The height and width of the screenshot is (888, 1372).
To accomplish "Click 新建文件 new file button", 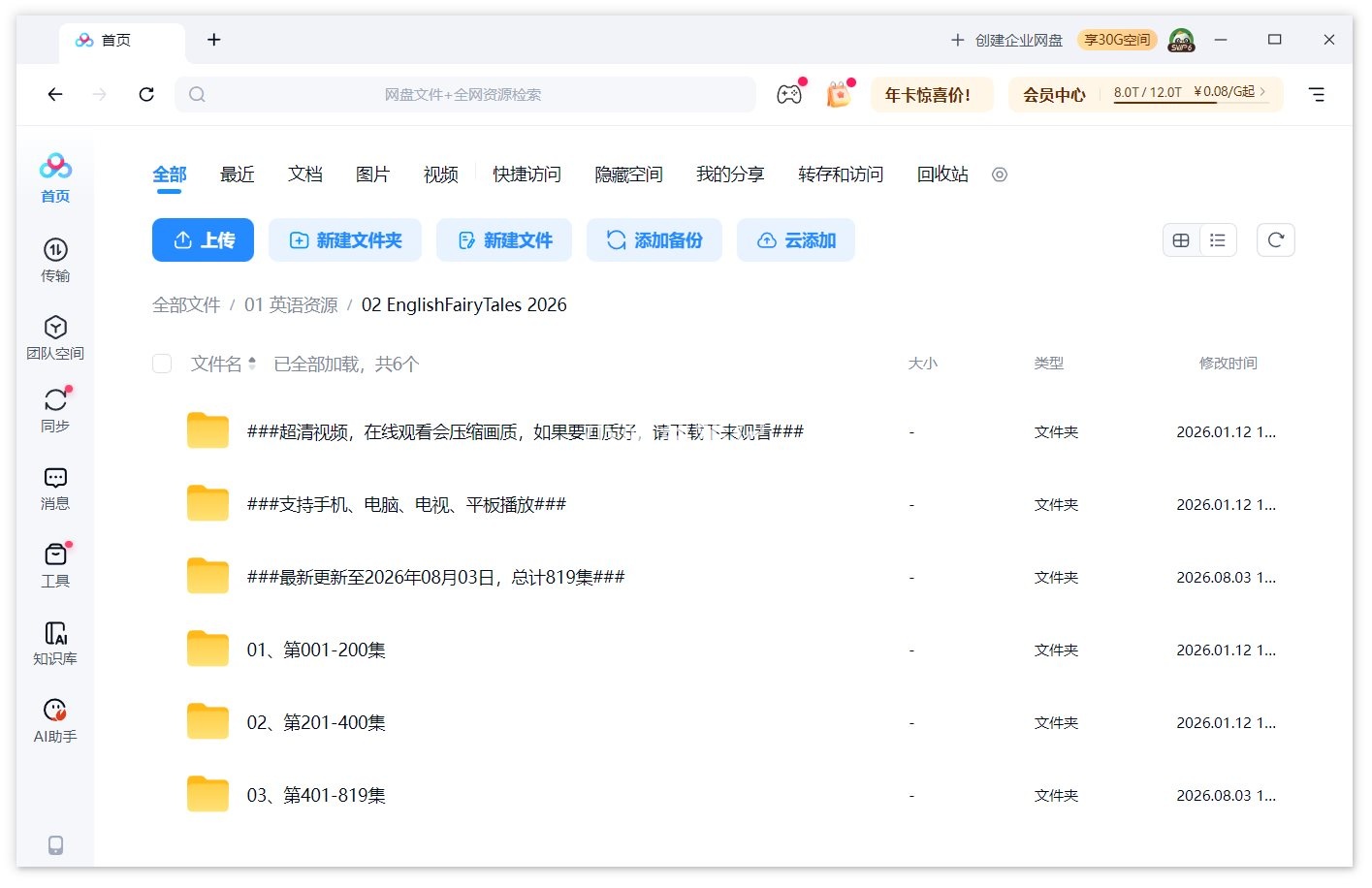I will [x=504, y=240].
